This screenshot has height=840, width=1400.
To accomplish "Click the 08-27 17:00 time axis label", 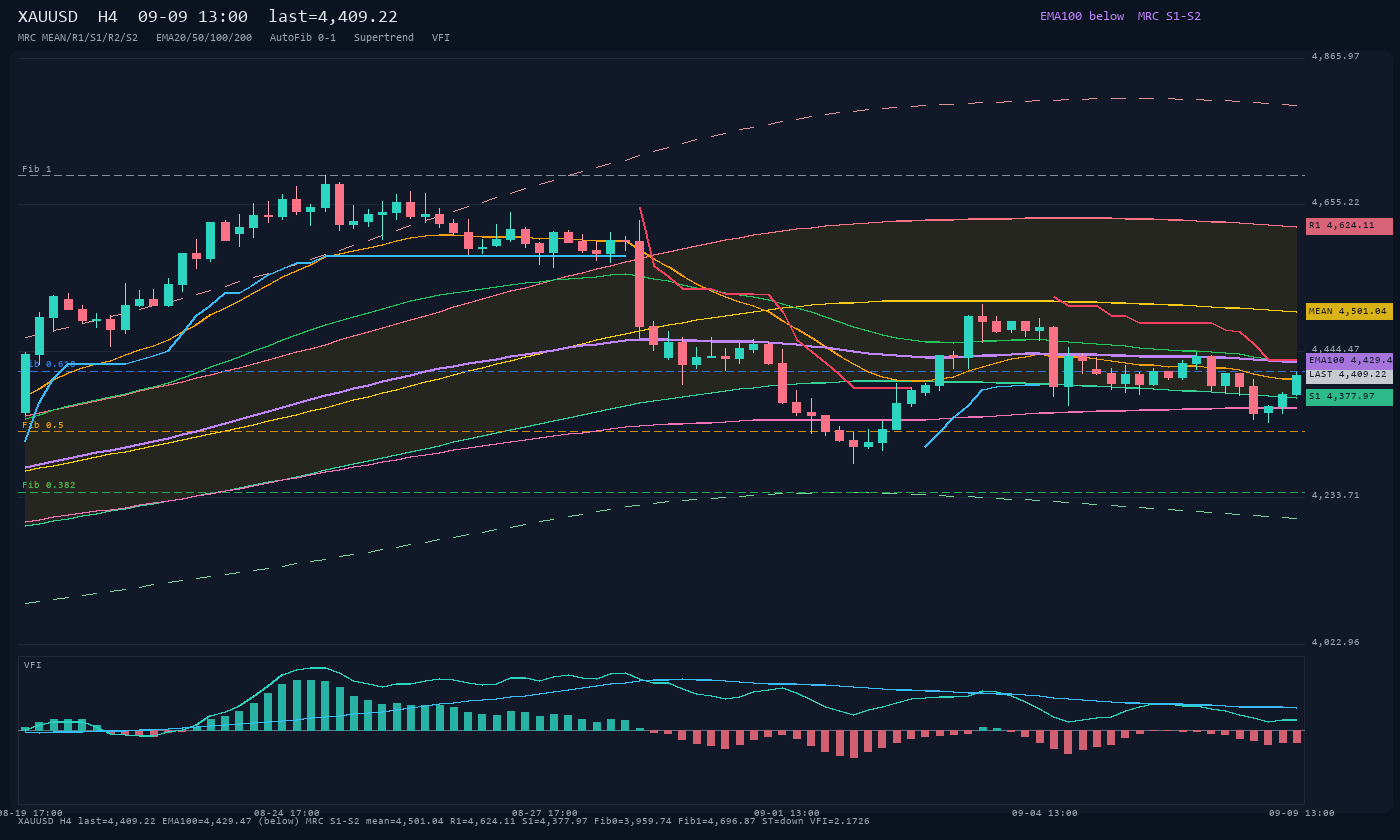I will click(x=545, y=813).
